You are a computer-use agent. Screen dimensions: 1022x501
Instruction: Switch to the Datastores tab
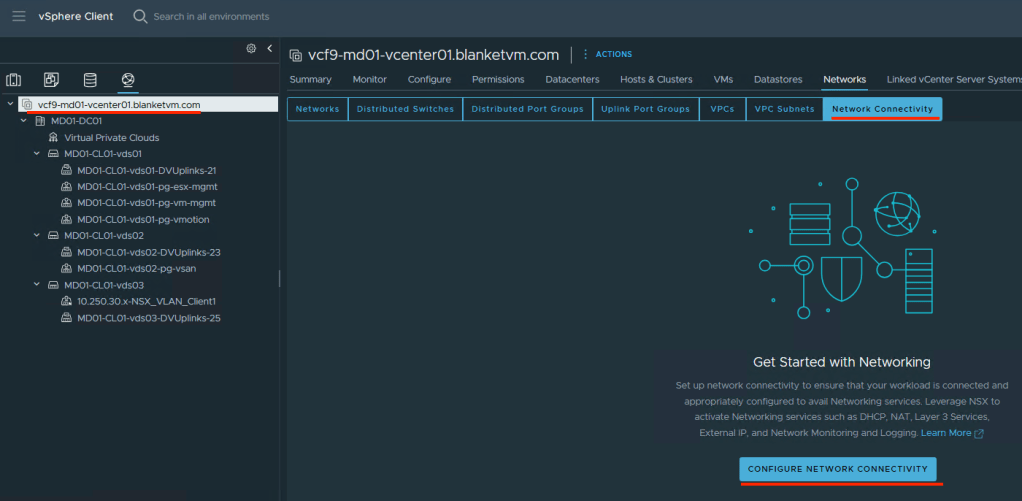click(x=778, y=79)
